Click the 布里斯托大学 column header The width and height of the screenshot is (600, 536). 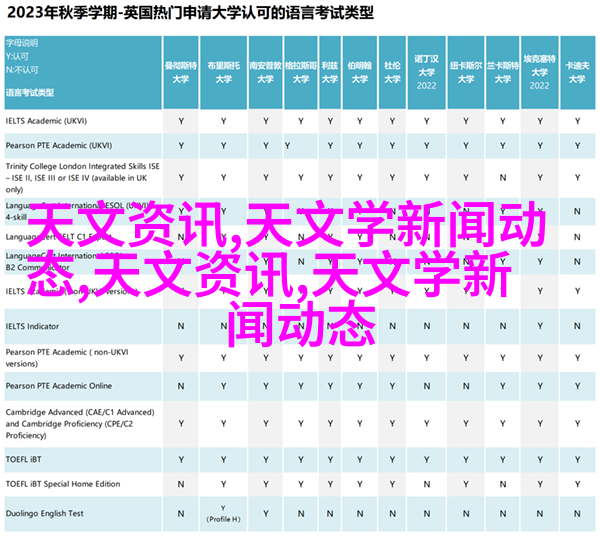[x=222, y=69]
